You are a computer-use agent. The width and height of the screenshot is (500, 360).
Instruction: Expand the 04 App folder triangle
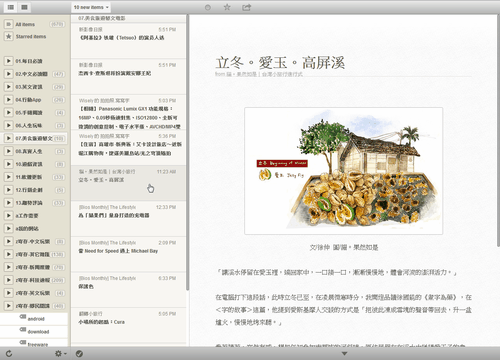tap(8, 100)
